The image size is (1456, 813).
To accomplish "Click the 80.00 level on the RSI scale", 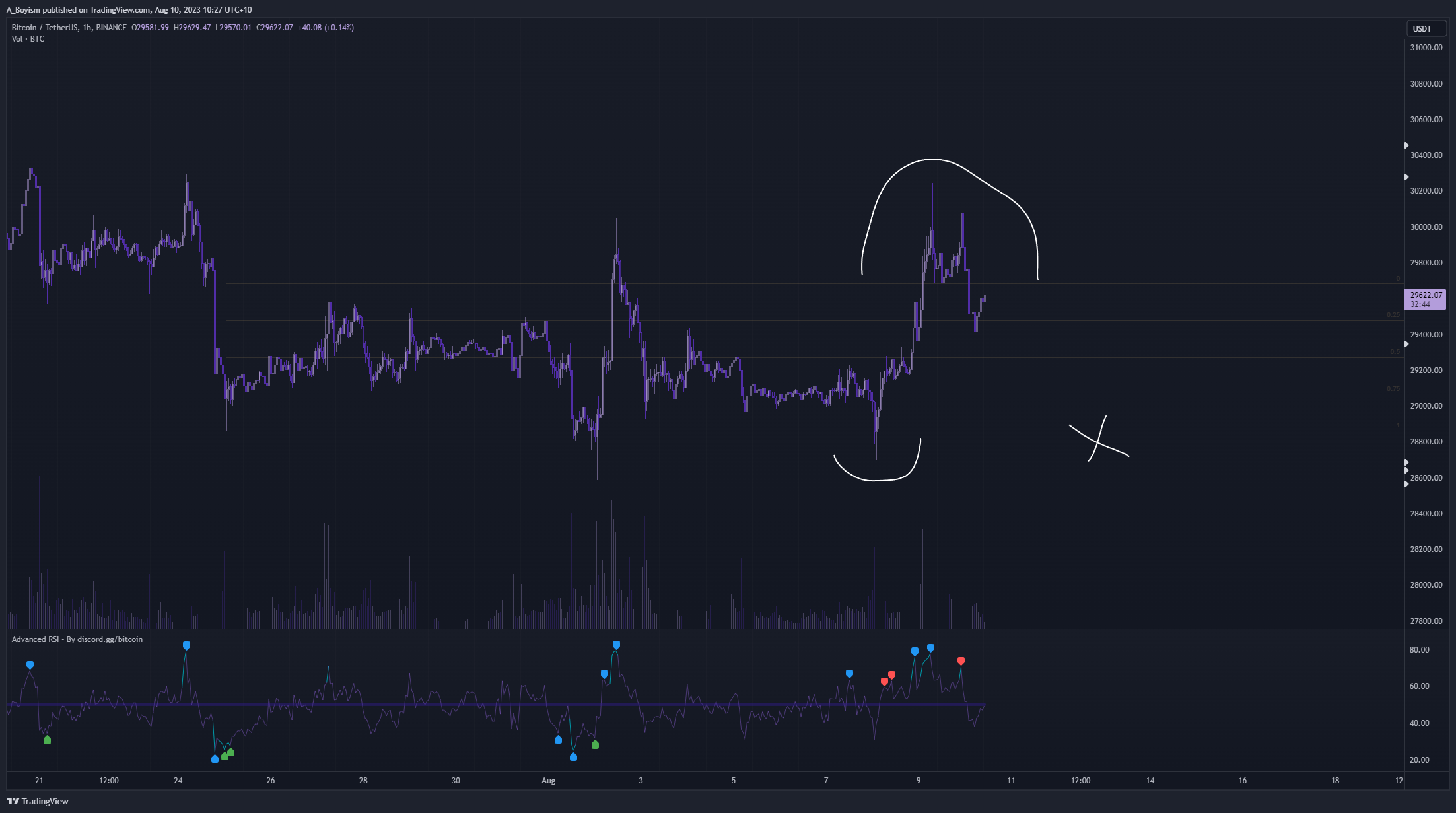I will [x=1419, y=650].
